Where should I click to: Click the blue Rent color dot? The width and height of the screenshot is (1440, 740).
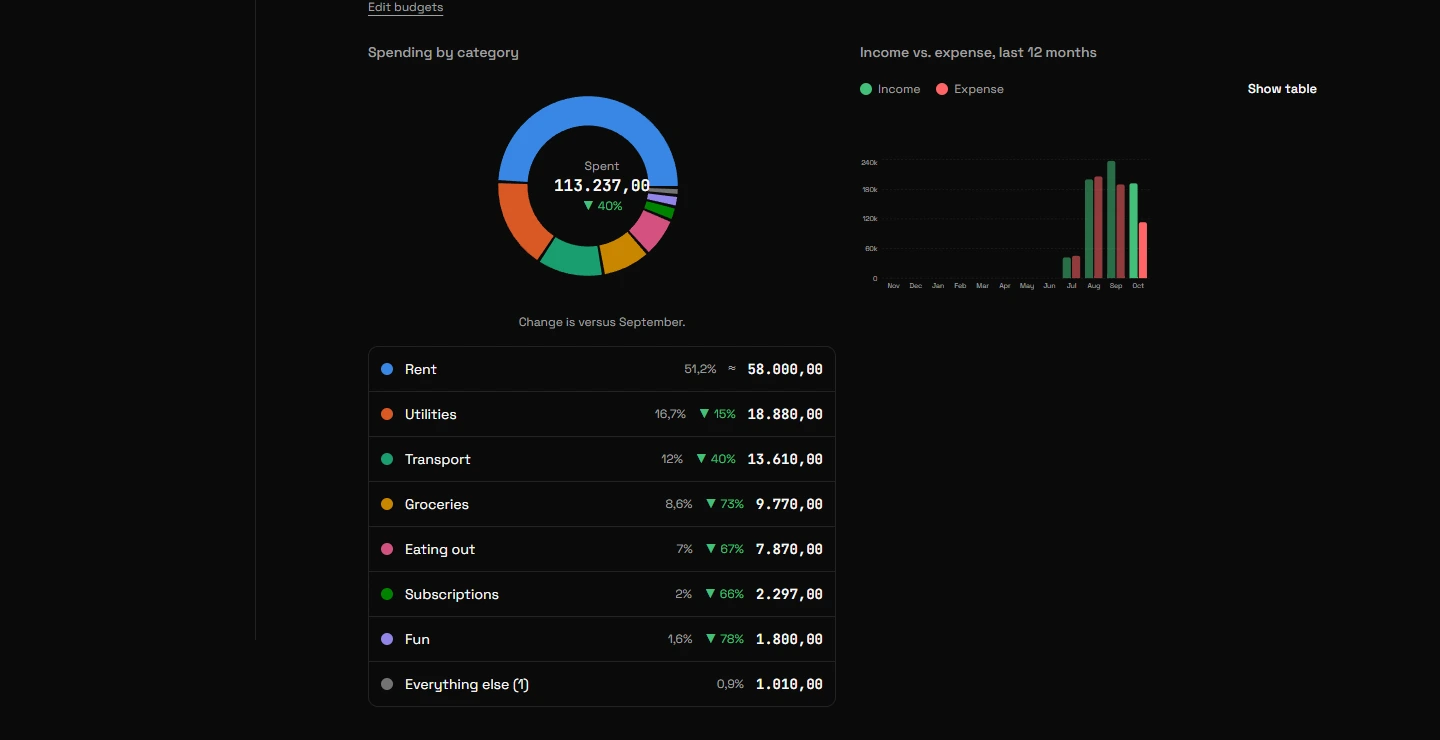[387, 369]
